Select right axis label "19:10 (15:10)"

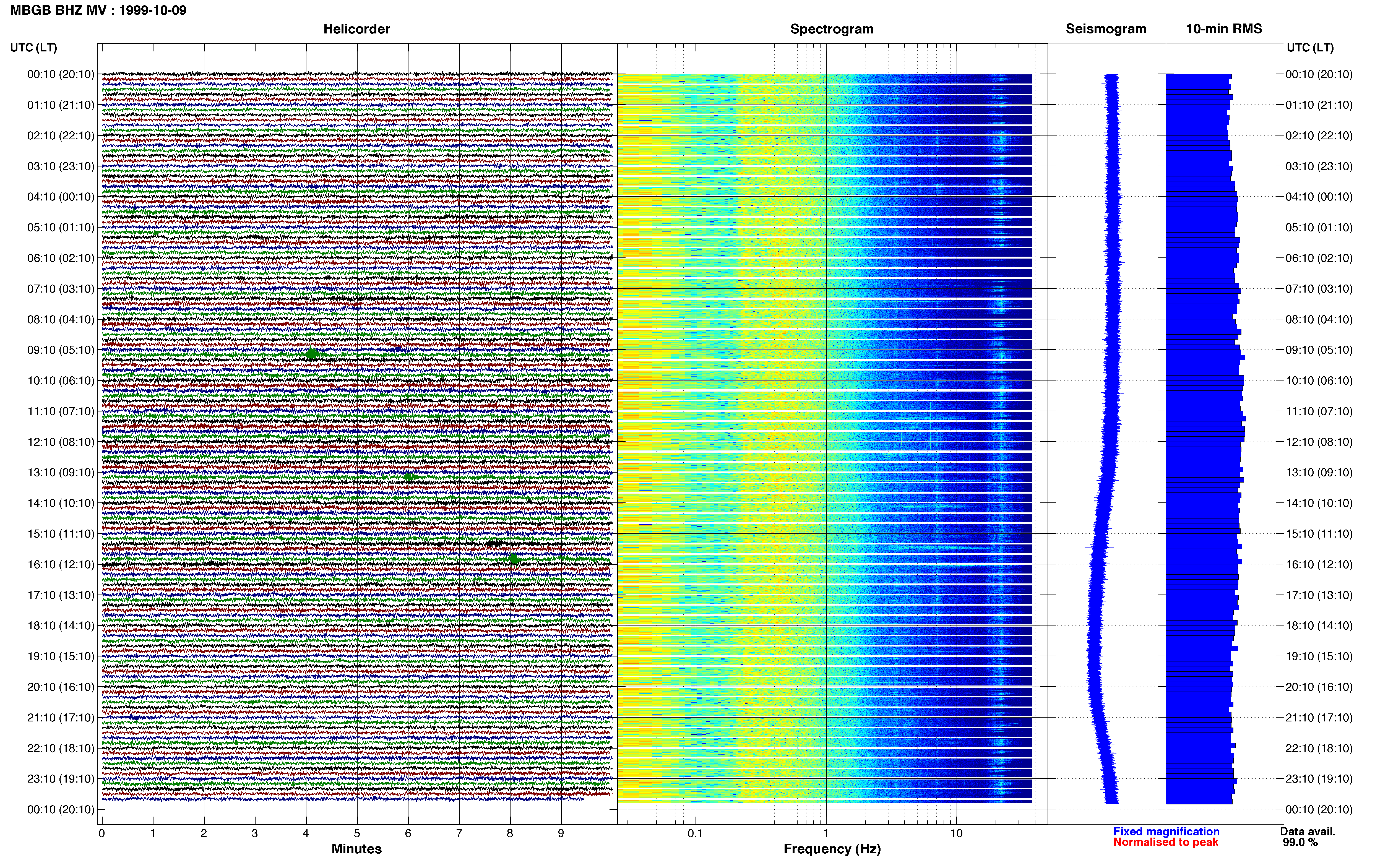pos(1319,656)
